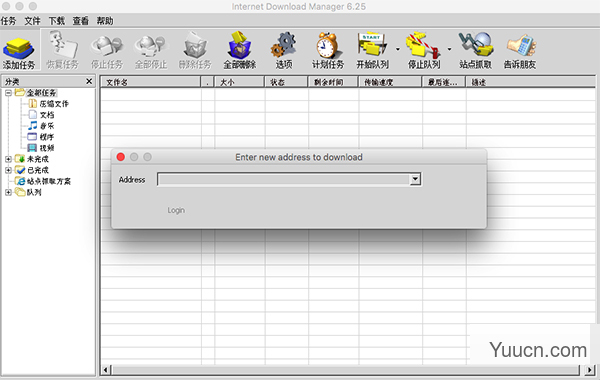The height and width of the screenshot is (380, 600).
Task: Click the 删除任务 (Delete task) toolbar icon
Action: pos(195,51)
